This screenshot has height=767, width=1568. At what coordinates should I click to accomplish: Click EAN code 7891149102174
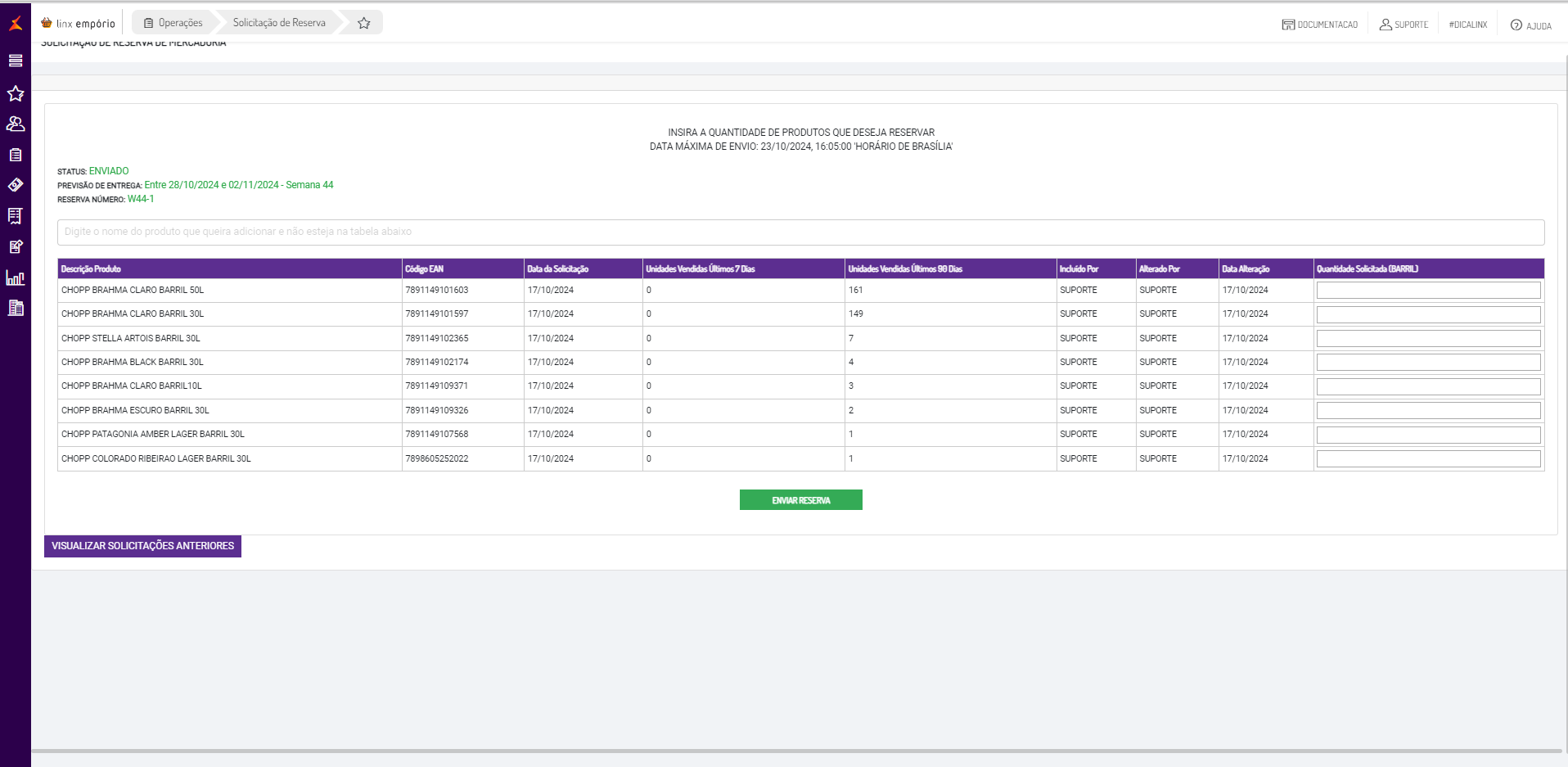pyautogui.click(x=437, y=362)
